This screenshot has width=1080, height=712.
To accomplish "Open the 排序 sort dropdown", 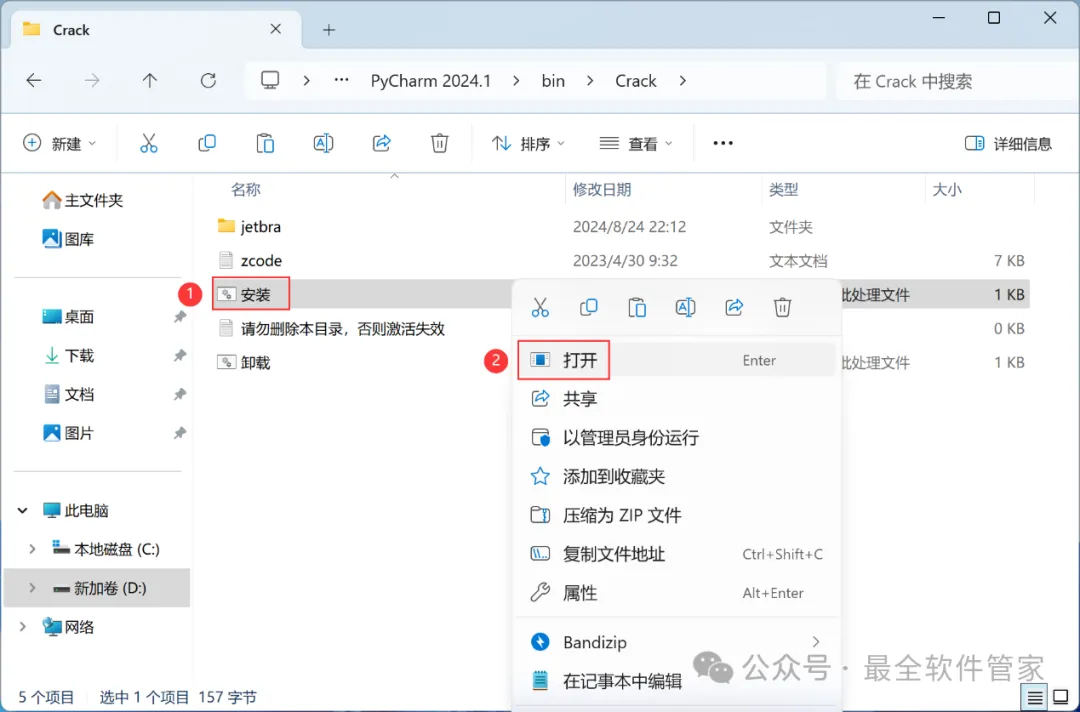I will click(528, 143).
